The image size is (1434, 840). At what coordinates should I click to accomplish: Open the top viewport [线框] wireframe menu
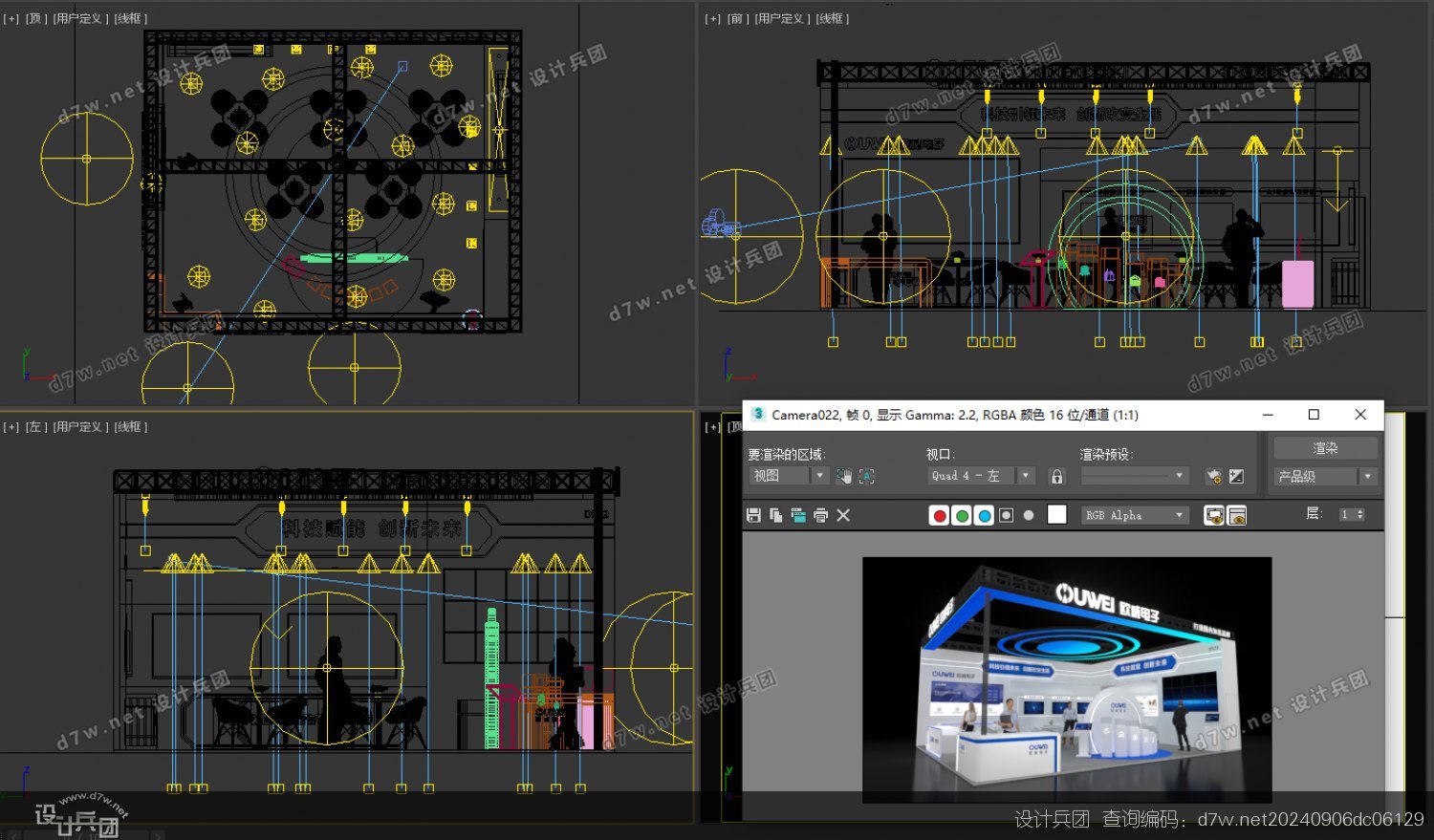(x=131, y=18)
